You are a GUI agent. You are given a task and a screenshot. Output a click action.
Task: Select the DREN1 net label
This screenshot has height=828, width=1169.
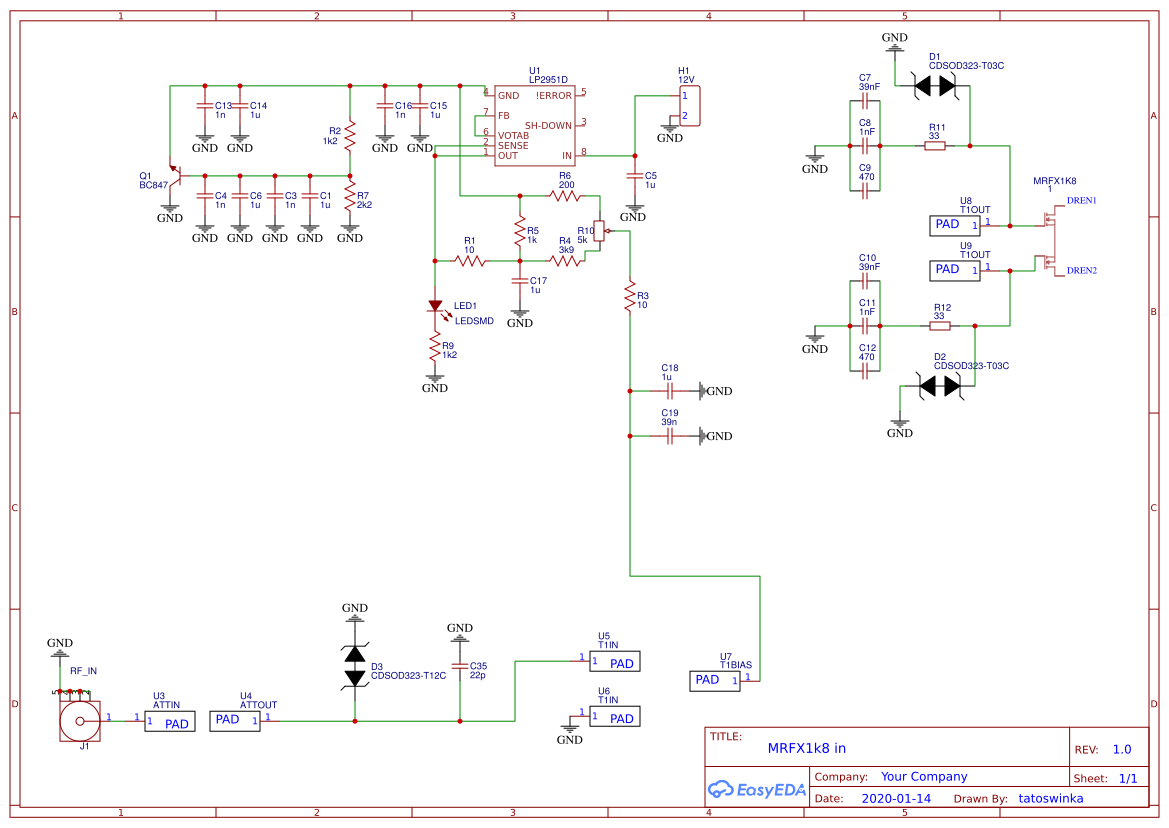pyautogui.click(x=1082, y=200)
